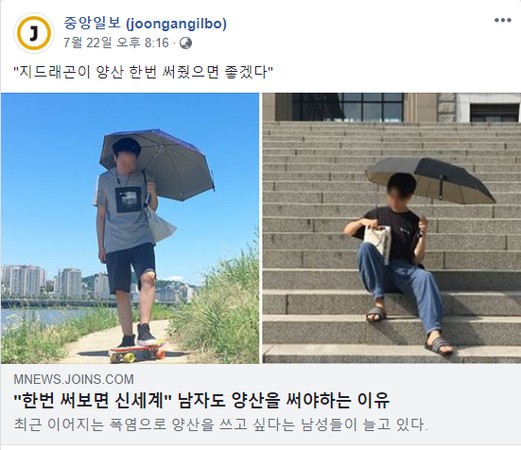Open the 중앙일보 J logo profile picture
Screen dimensions: 521x450
click(x=34, y=33)
